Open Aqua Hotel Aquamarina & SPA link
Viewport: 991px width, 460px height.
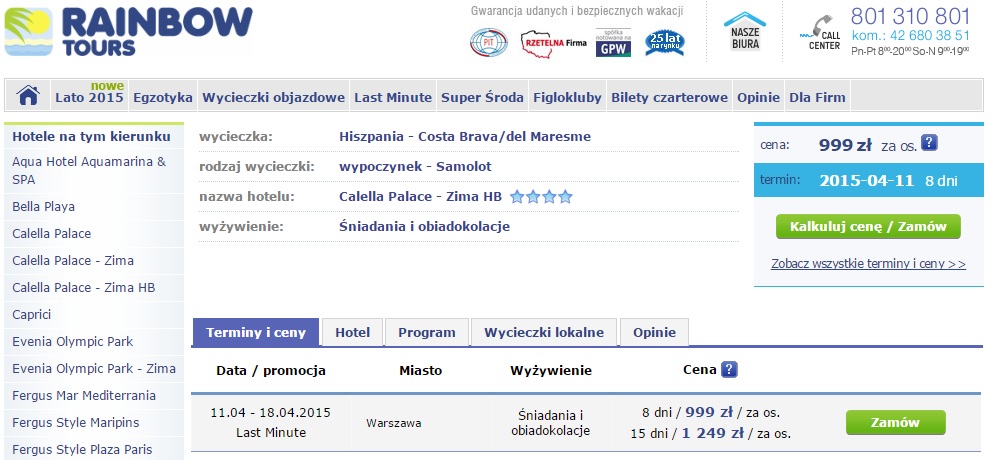click(89, 171)
